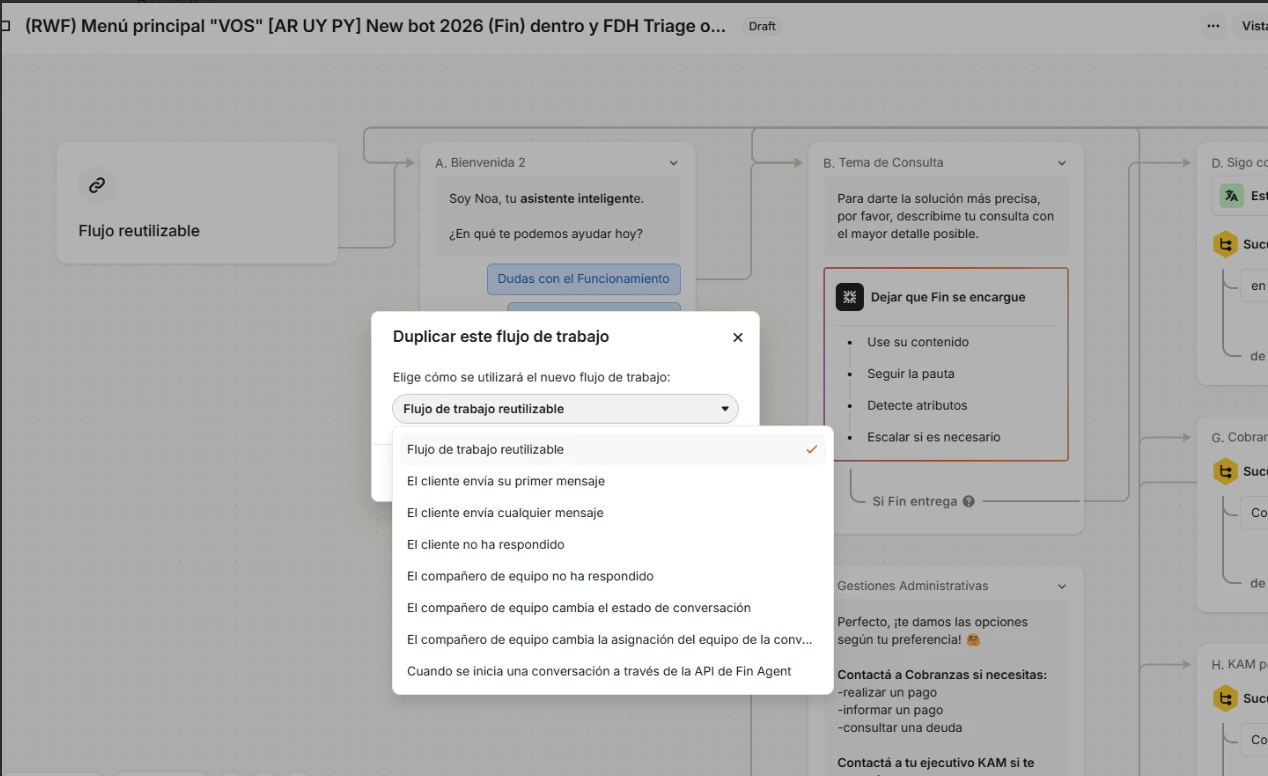This screenshot has height=776, width=1268.
Task: Click the Use su contenido bullet
Action: pyautogui.click(x=918, y=342)
